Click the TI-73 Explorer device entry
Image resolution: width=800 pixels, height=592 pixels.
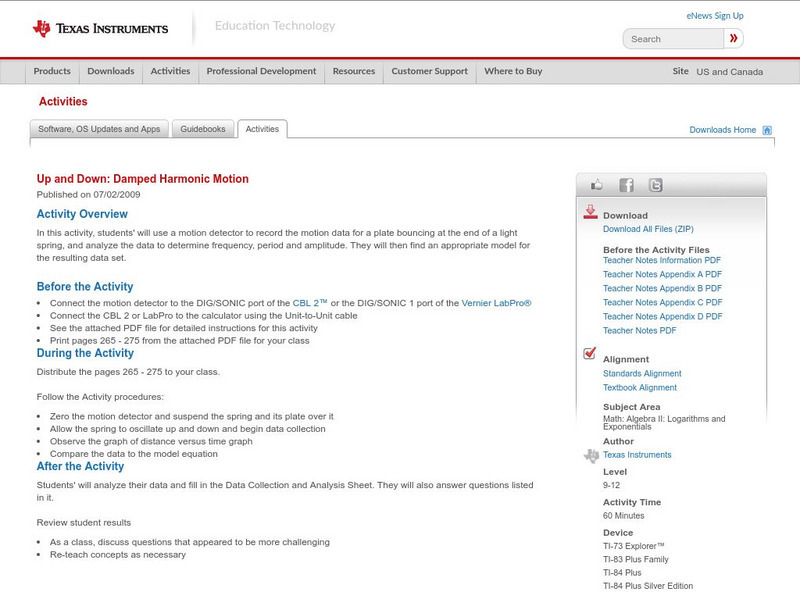[x=633, y=546]
